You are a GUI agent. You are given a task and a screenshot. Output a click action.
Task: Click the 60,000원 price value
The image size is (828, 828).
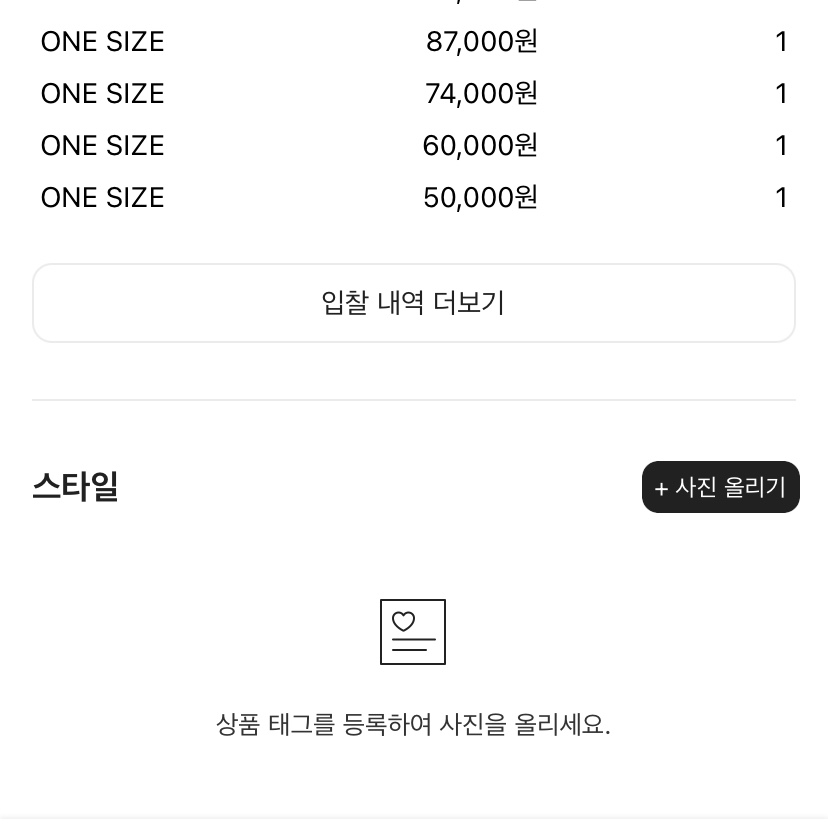[x=480, y=145]
